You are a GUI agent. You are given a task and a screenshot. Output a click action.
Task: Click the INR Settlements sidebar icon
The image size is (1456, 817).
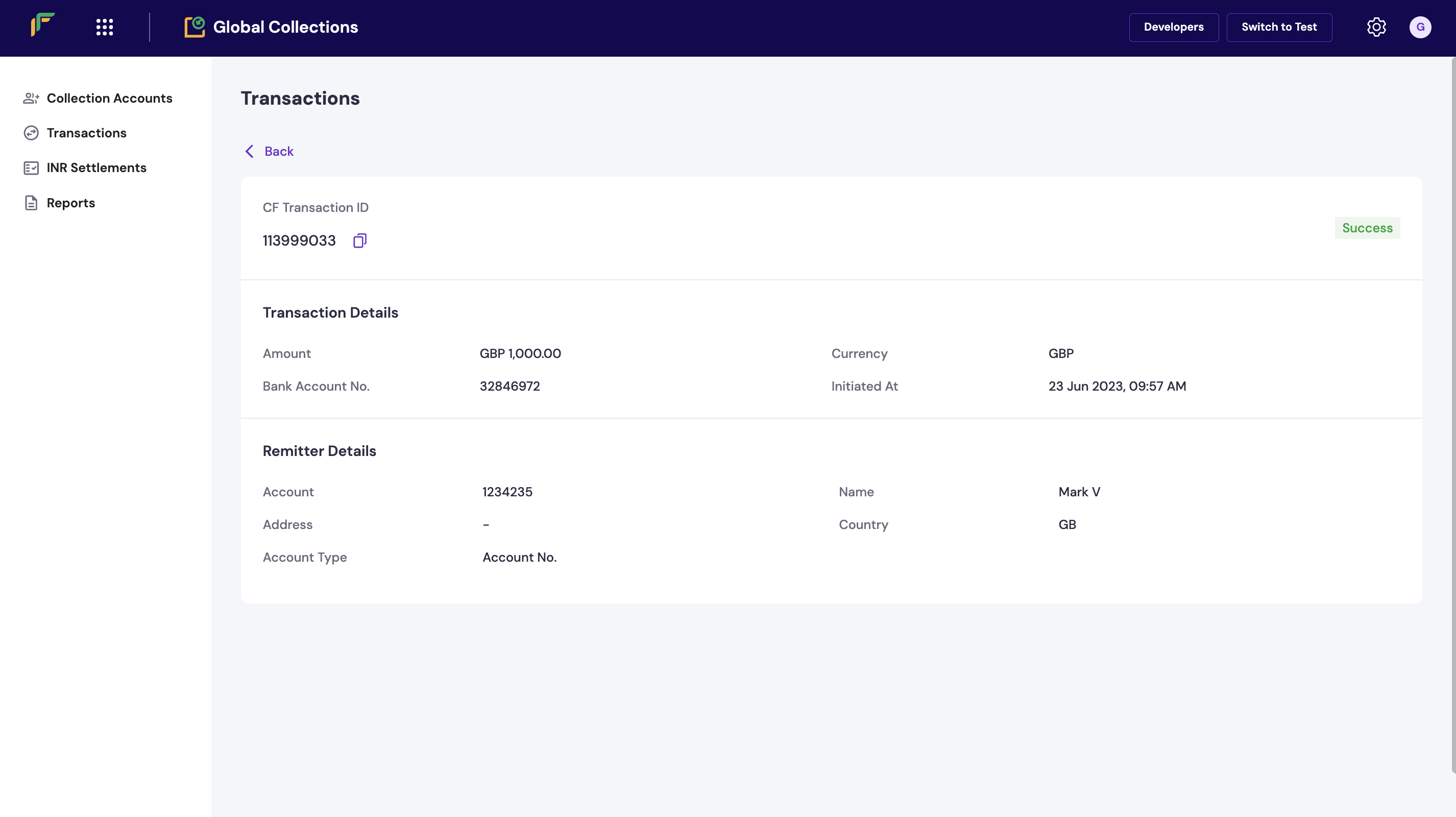tap(31, 168)
